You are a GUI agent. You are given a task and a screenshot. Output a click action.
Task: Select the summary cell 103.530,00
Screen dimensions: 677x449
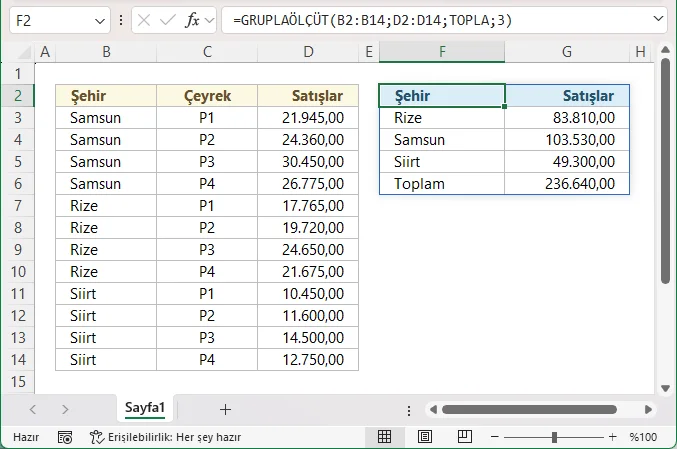[567, 139]
